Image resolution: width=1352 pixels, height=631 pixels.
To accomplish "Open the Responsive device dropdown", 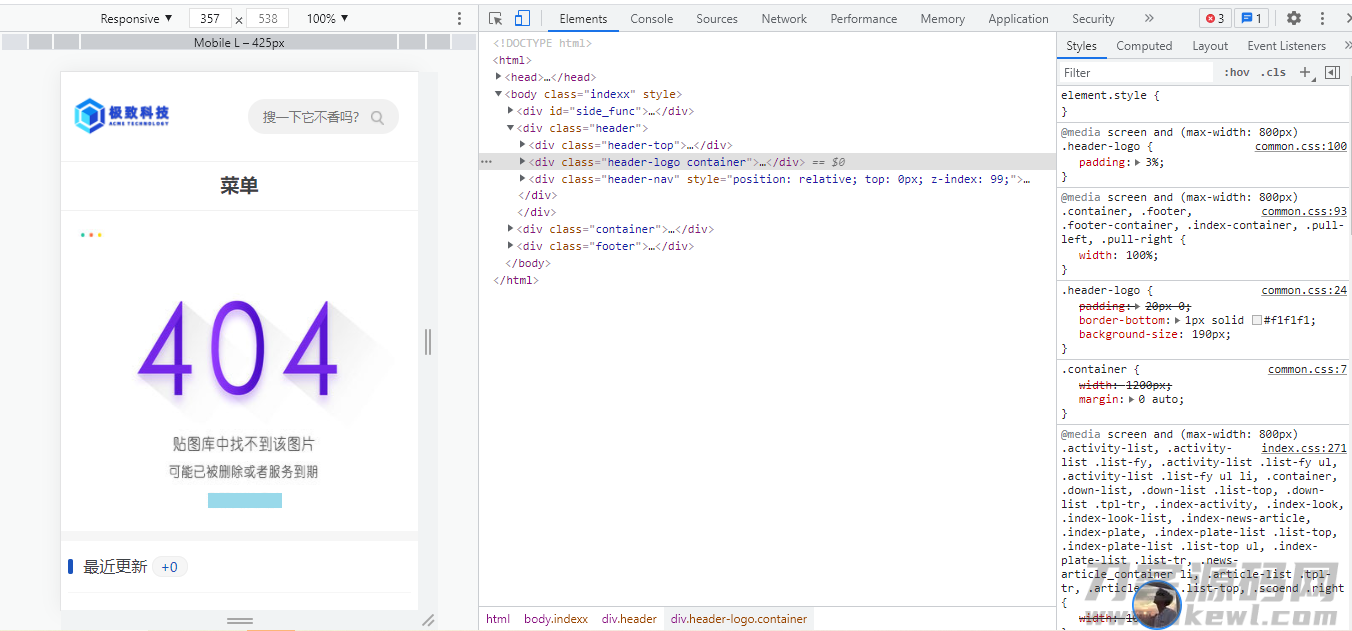I will [136, 18].
